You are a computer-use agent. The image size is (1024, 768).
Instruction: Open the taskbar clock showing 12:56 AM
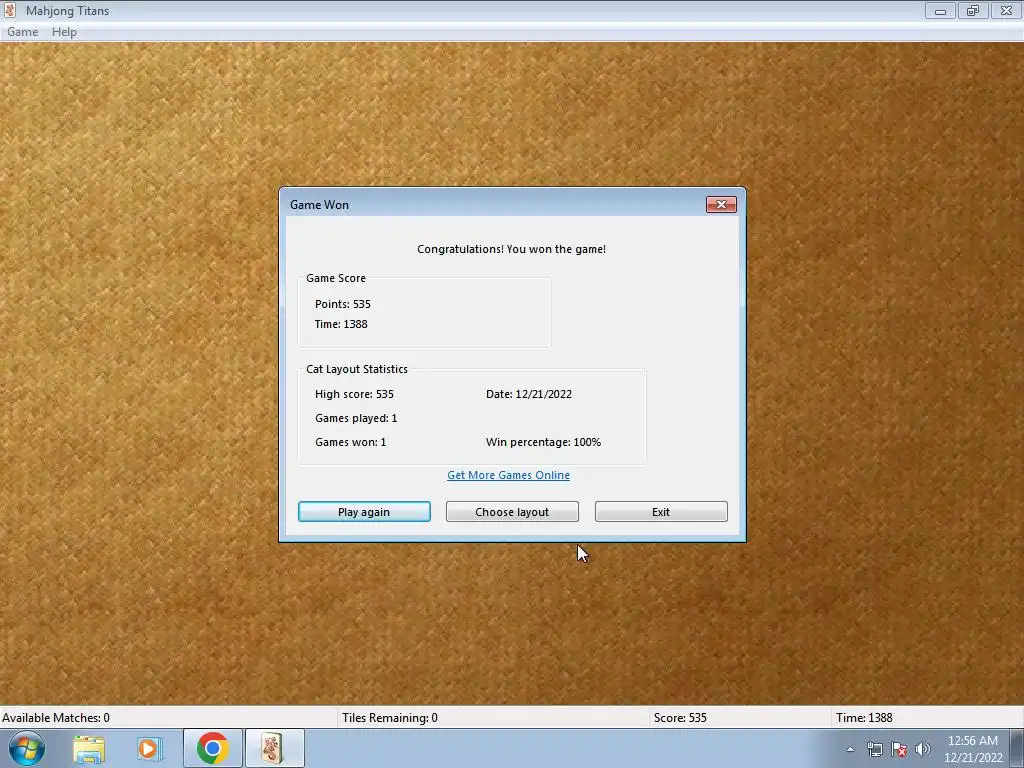pyautogui.click(x=973, y=749)
